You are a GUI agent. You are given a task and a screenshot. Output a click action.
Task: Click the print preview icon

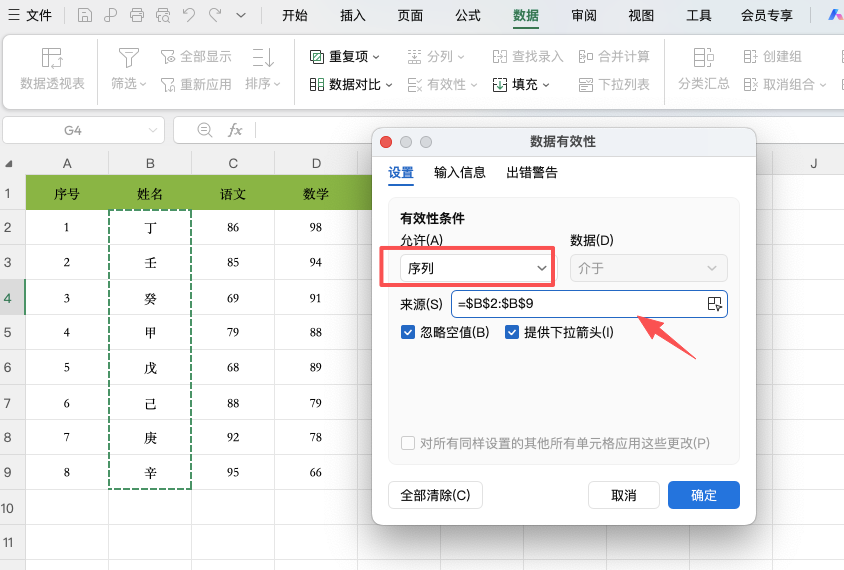point(163,16)
